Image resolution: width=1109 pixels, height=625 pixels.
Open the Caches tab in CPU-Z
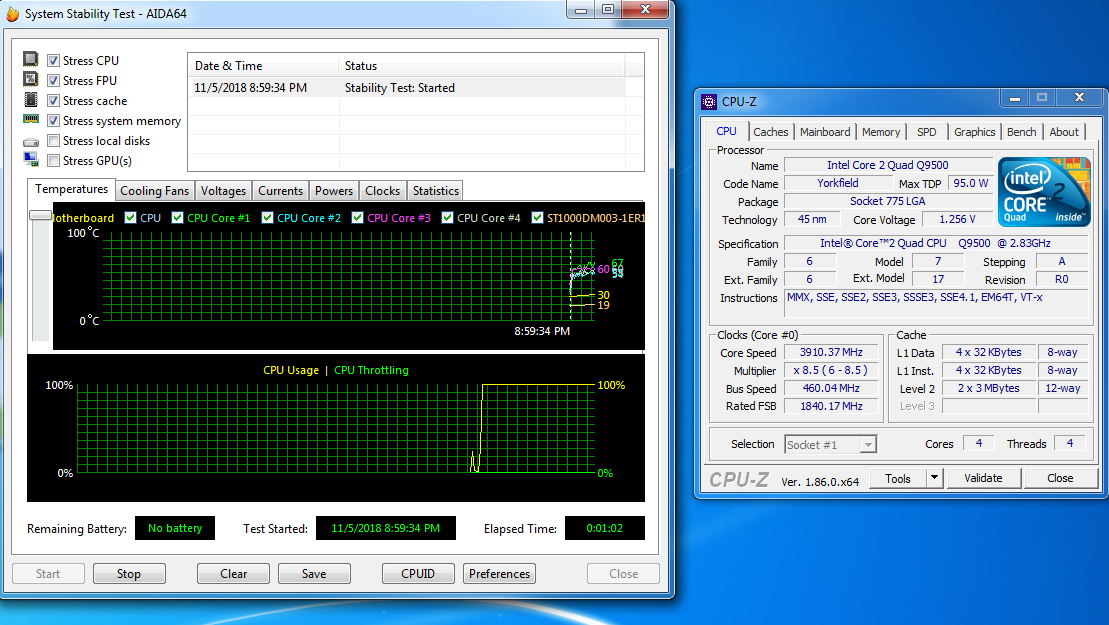(x=770, y=132)
